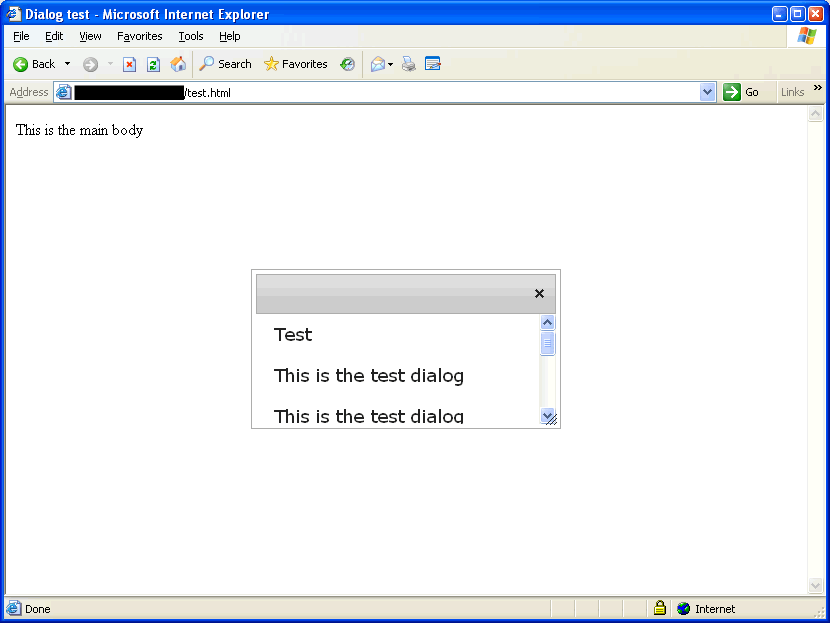Click the dialog's scrollbar thumb
The height and width of the screenshot is (623, 830).
coord(547,344)
